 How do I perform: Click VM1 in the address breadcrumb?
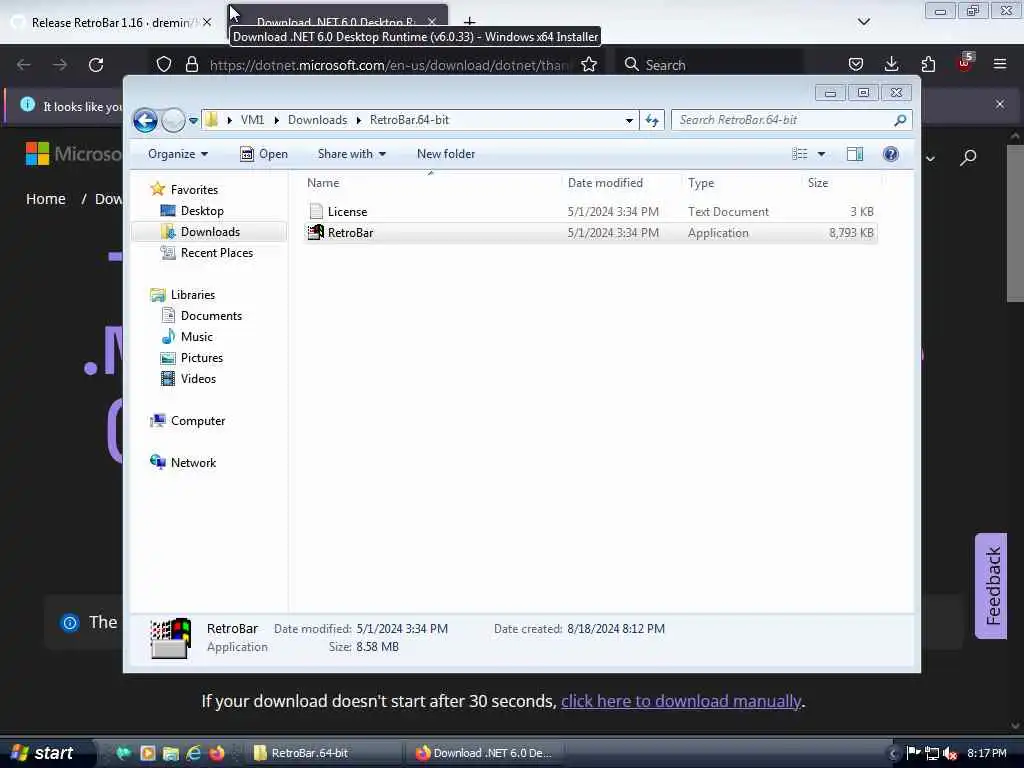[252, 120]
